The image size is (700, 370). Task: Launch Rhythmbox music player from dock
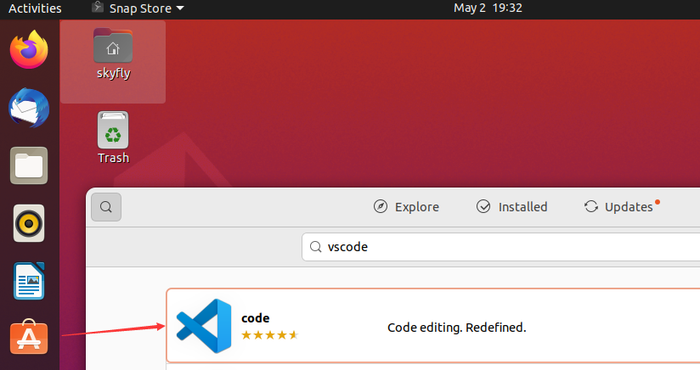click(29, 223)
